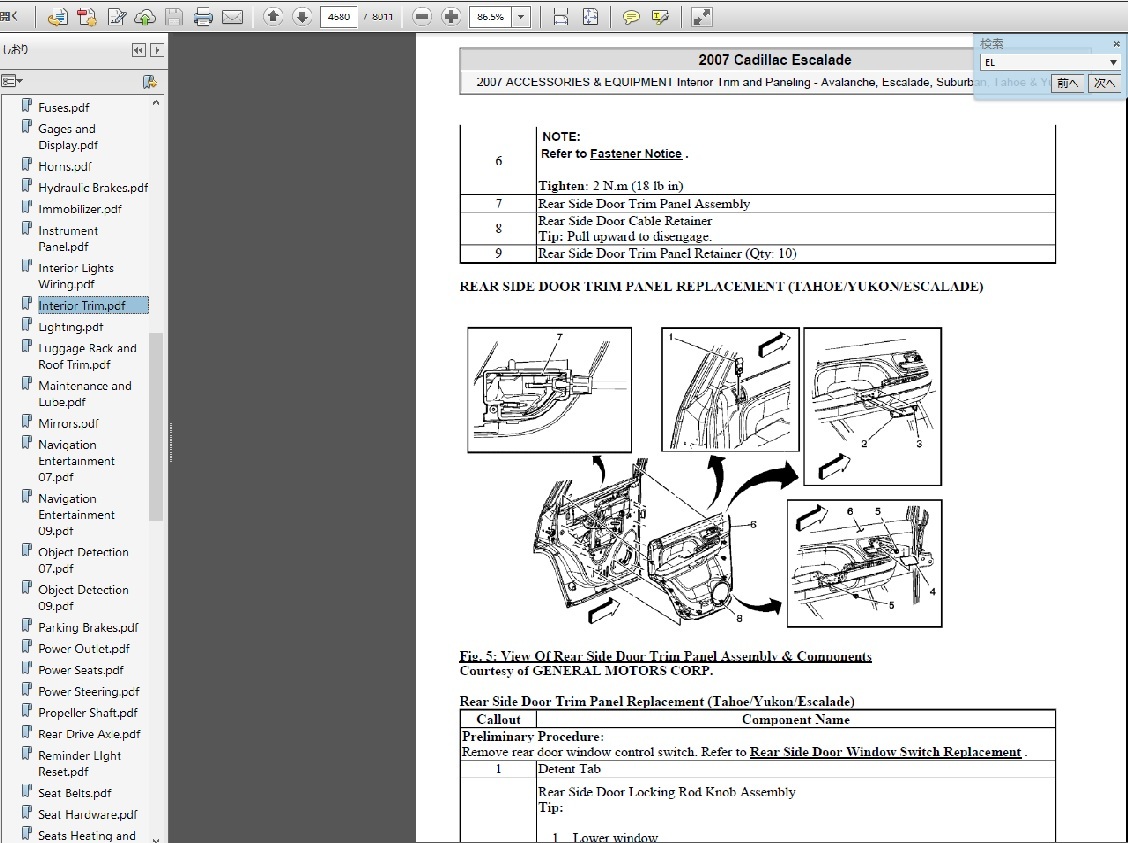
Task: Open the Instrument Panel.pdf bookmark
Action: [x=68, y=238]
